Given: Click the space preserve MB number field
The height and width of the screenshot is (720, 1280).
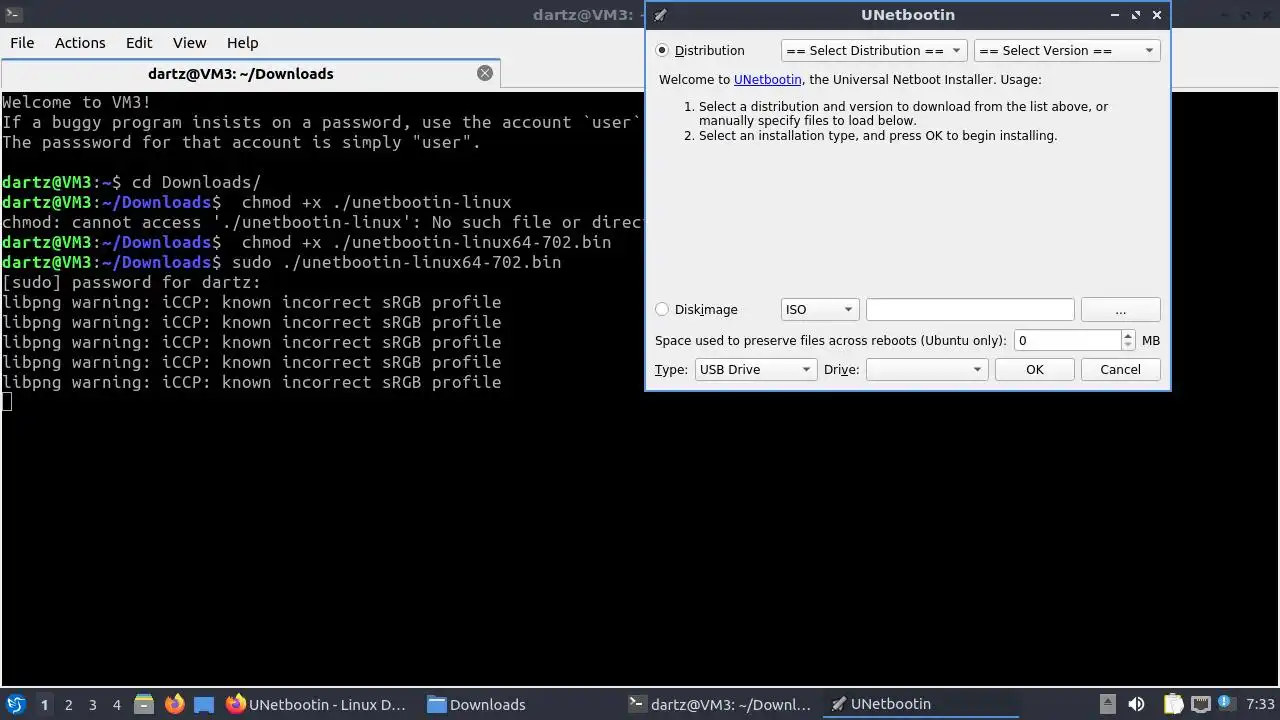Looking at the screenshot, I should [1068, 340].
